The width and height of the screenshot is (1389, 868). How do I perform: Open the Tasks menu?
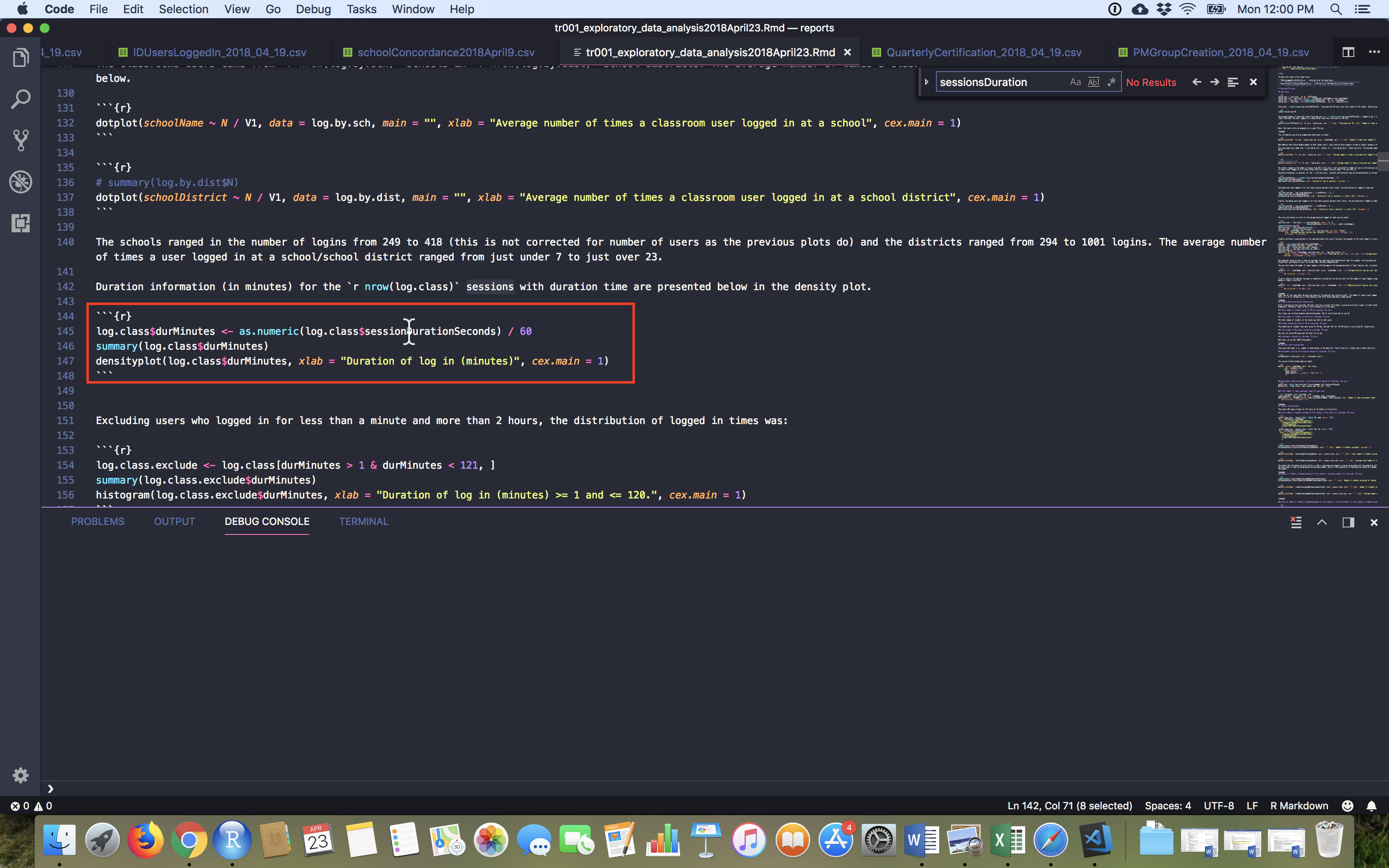(361, 9)
